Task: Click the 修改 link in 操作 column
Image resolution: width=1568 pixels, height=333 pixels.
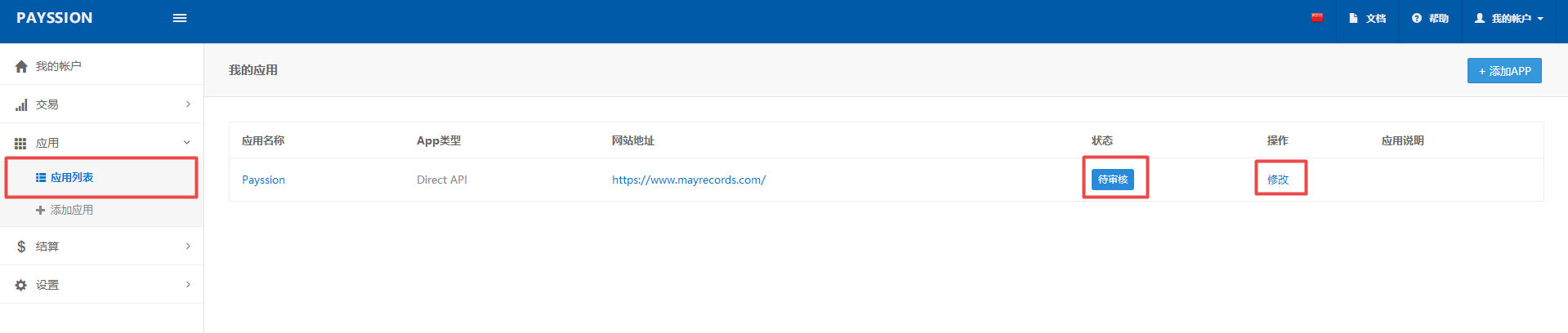Action: click(x=1278, y=180)
